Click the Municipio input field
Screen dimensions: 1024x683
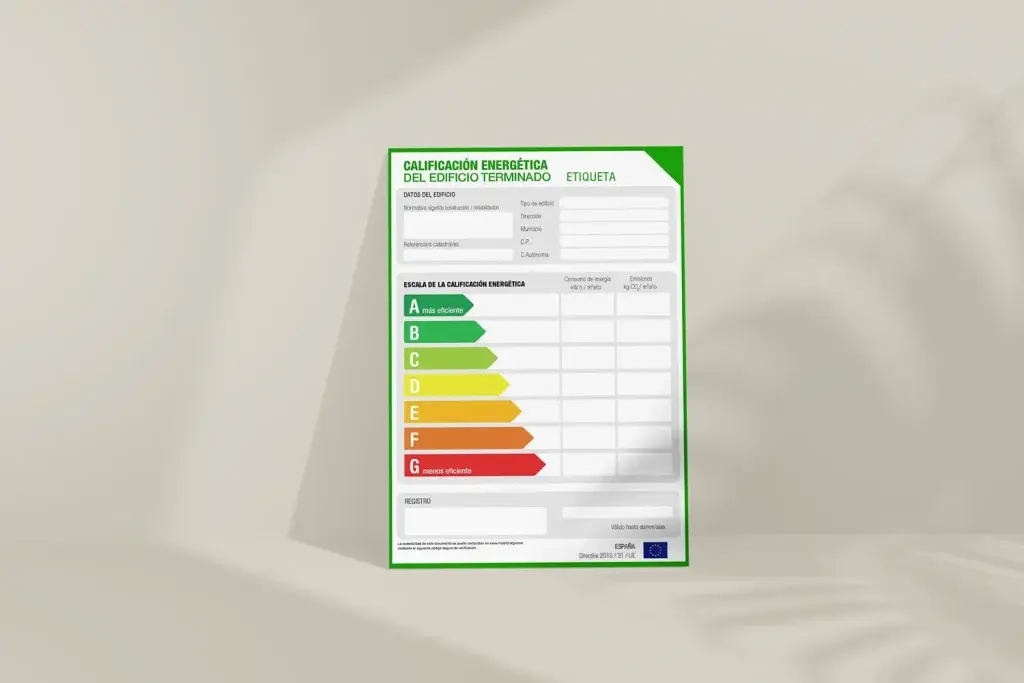(x=613, y=229)
